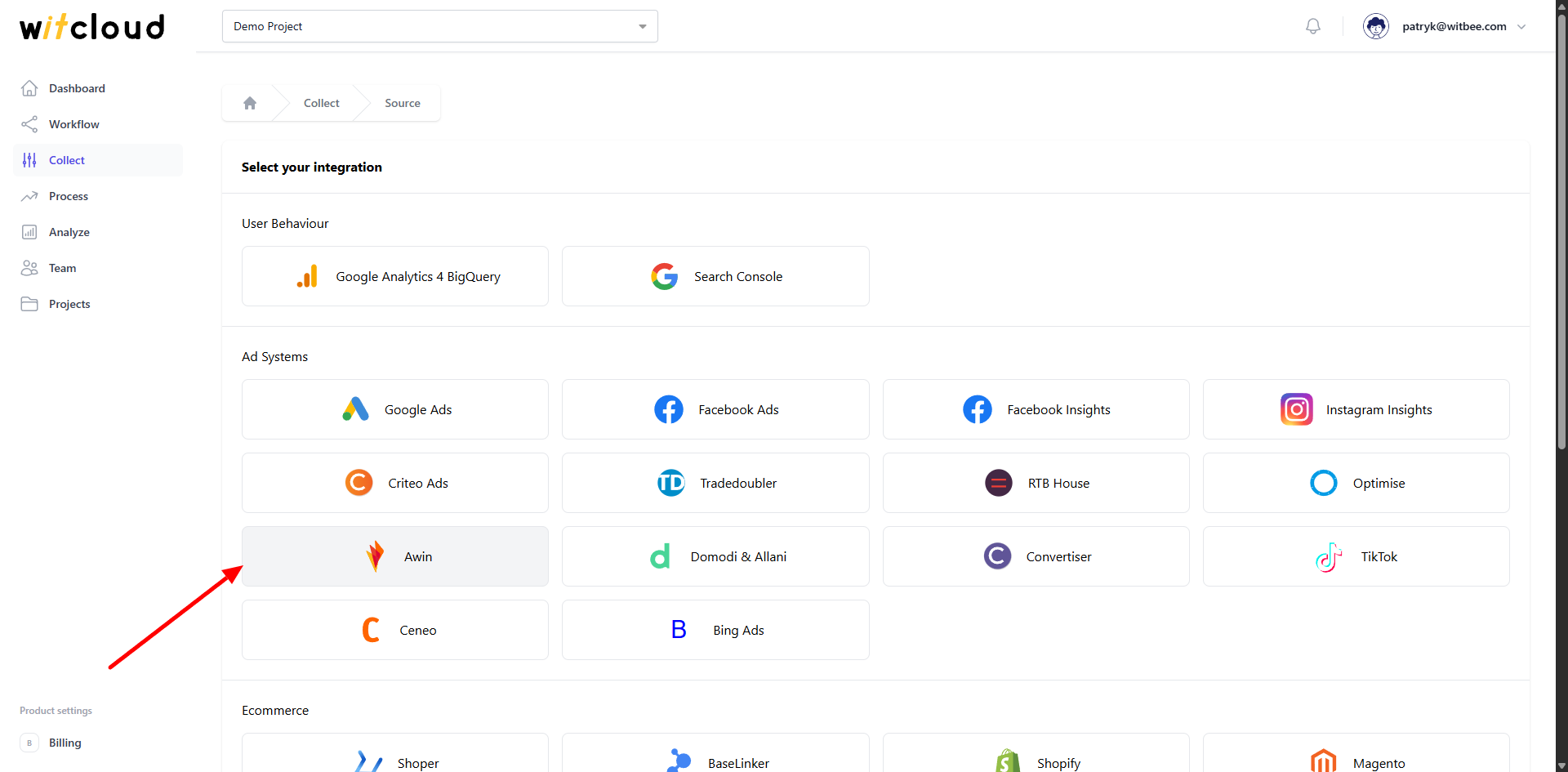Click the 'Ecommerce' section label
Screen dimensions: 1568x772
pyautogui.click(x=275, y=711)
